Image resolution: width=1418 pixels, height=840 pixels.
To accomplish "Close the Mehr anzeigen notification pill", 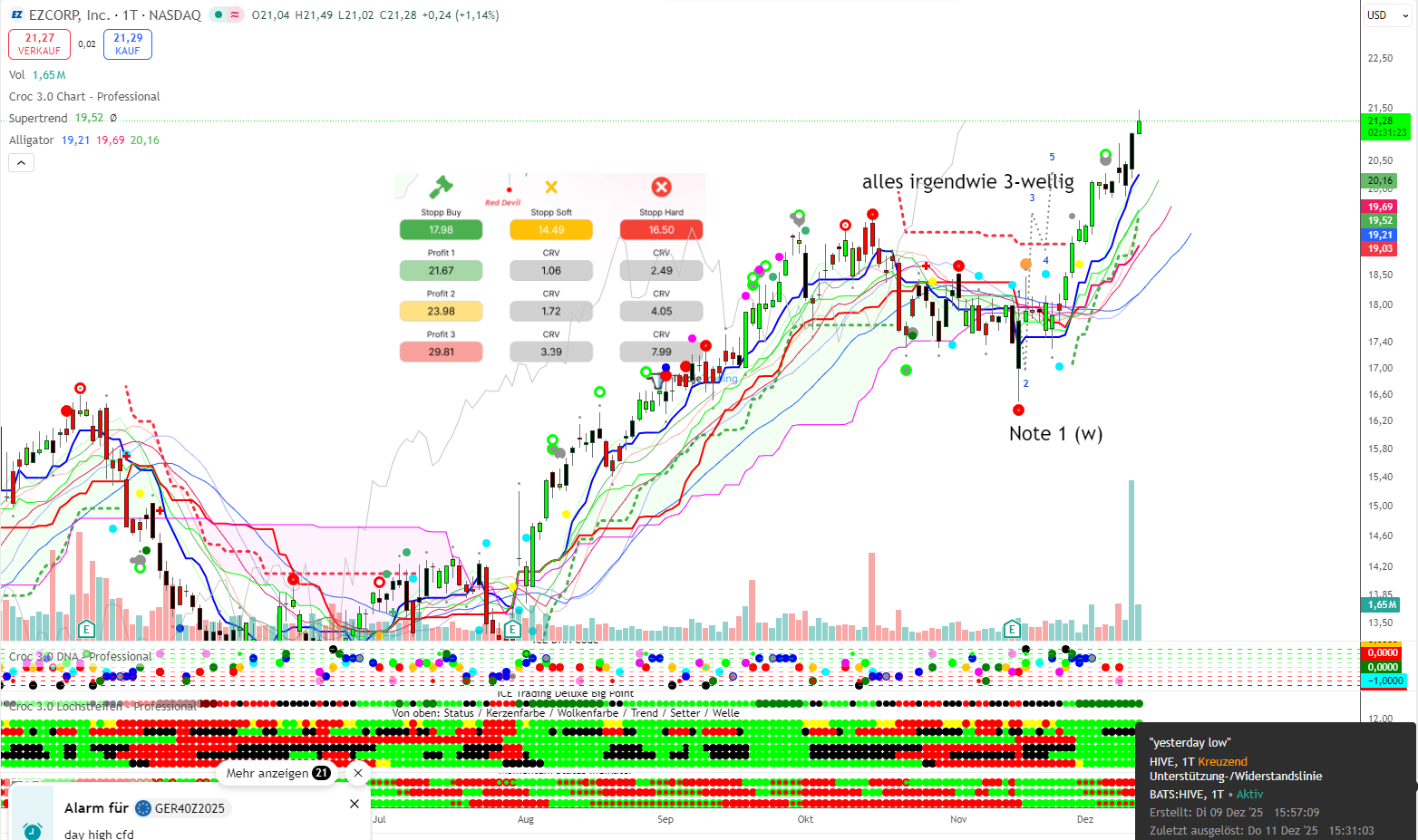I will pyautogui.click(x=358, y=773).
